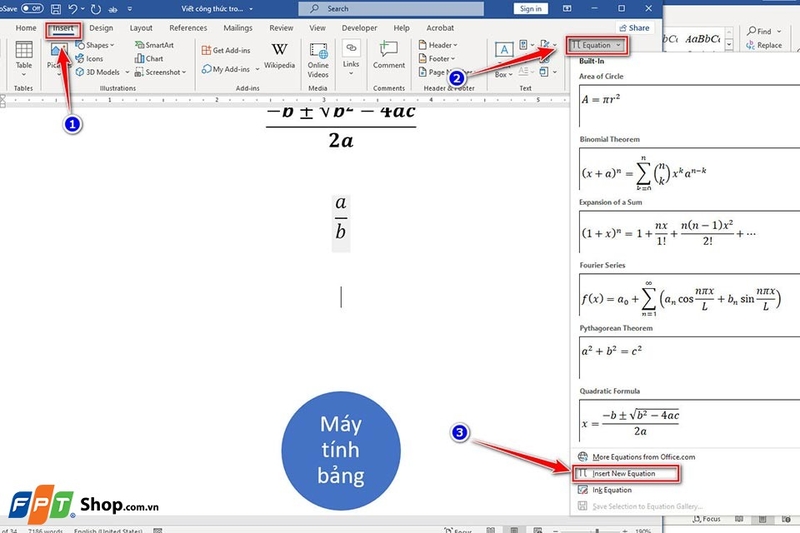The image size is (800, 533).
Task: Switch to the Design tab
Action: (x=101, y=28)
